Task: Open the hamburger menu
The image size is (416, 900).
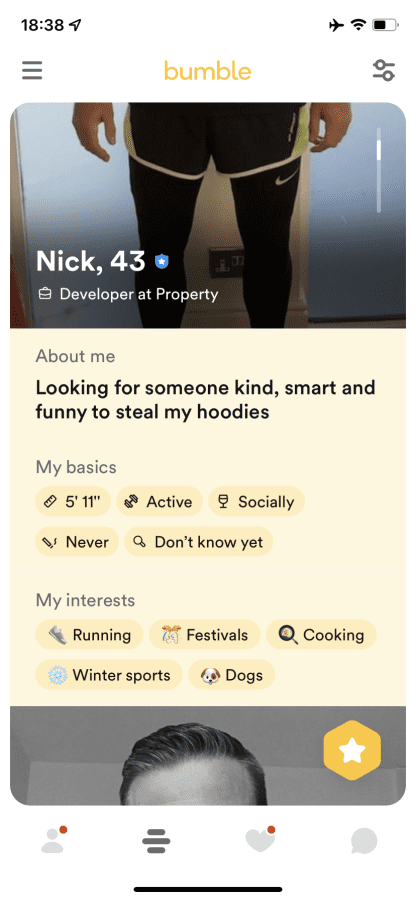Action: 32,70
